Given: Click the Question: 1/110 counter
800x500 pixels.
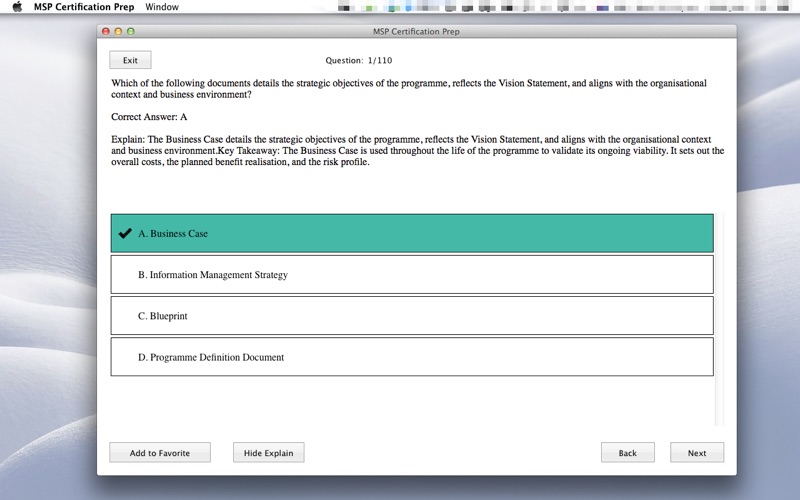Looking at the screenshot, I should tap(359, 60).
